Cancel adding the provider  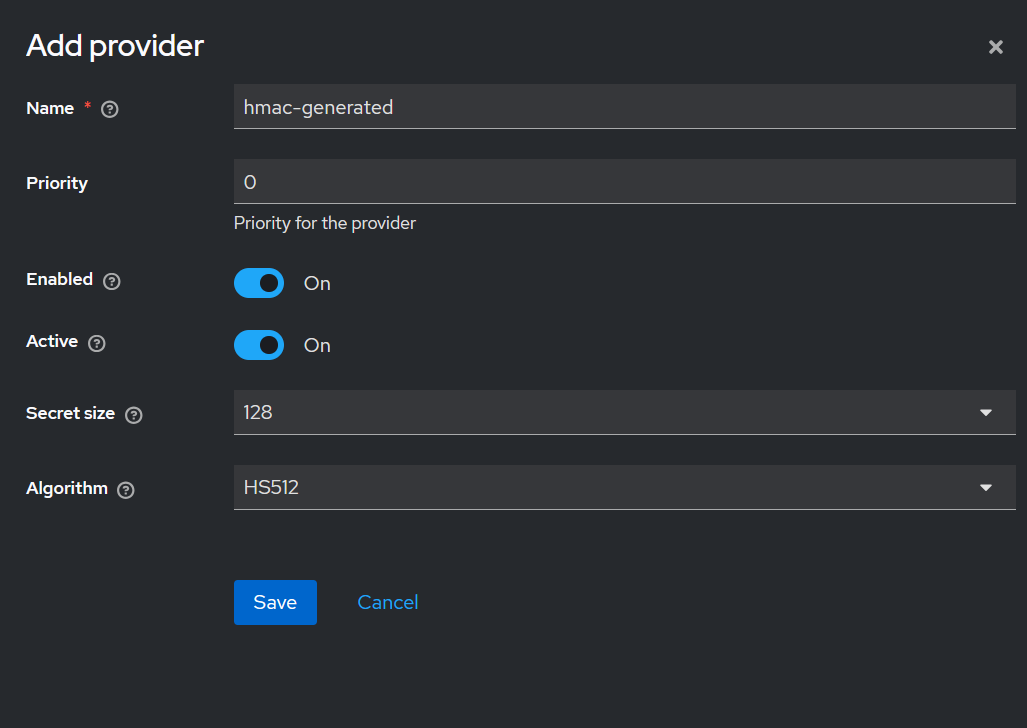pyautogui.click(x=388, y=602)
